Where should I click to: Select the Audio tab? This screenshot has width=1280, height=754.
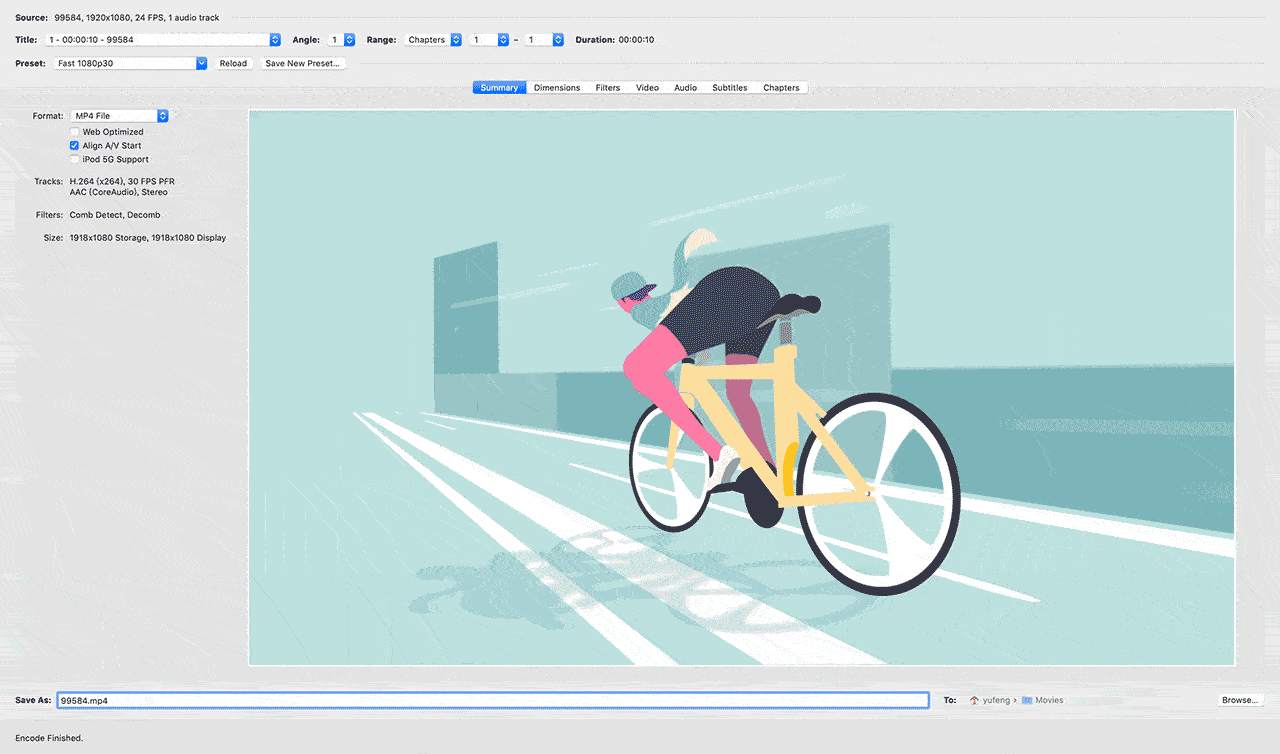coord(685,88)
